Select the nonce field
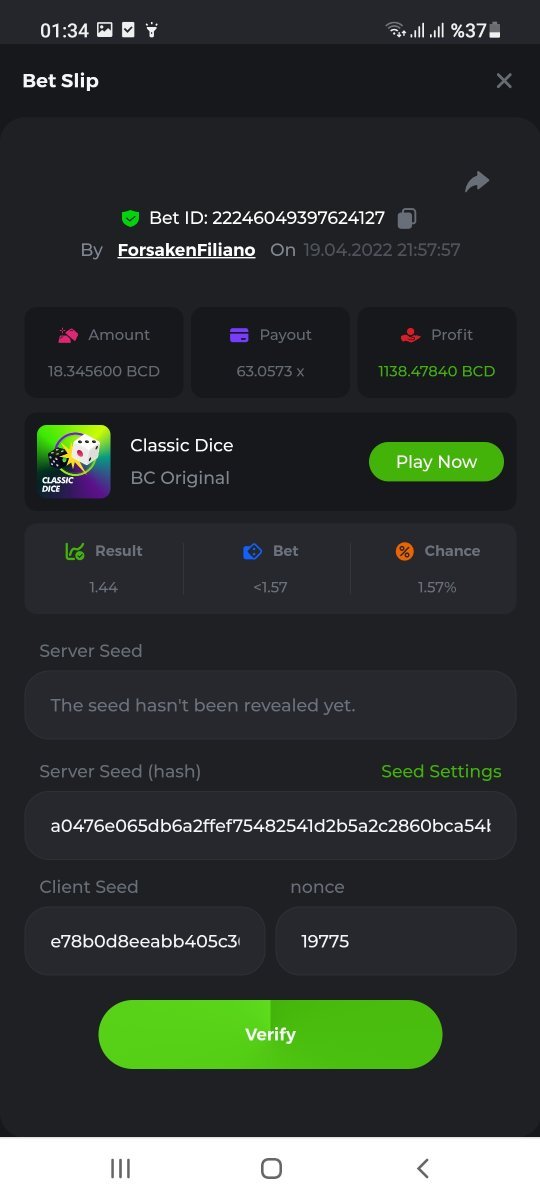This screenshot has height=1200, width=540. (x=396, y=941)
